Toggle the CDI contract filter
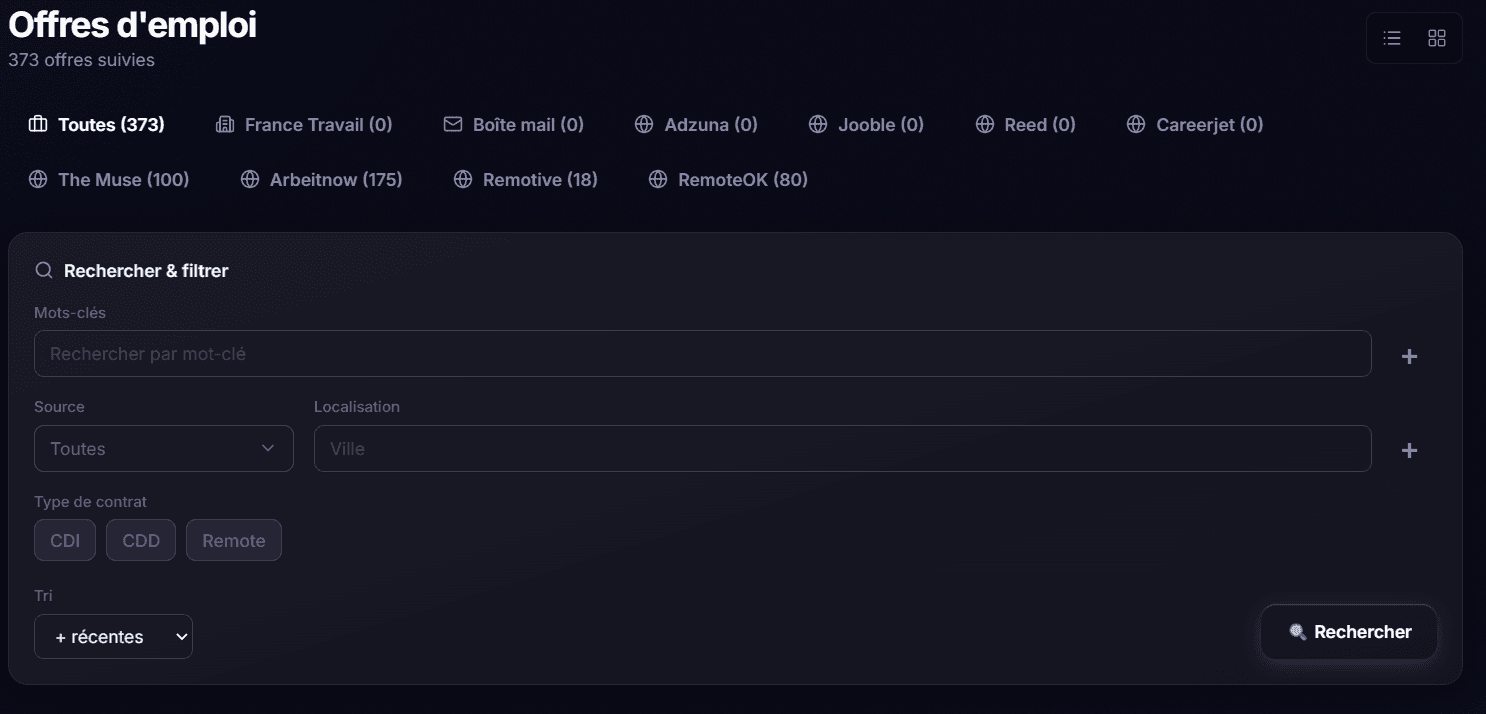The height and width of the screenshot is (714, 1486). tap(65, 540)
